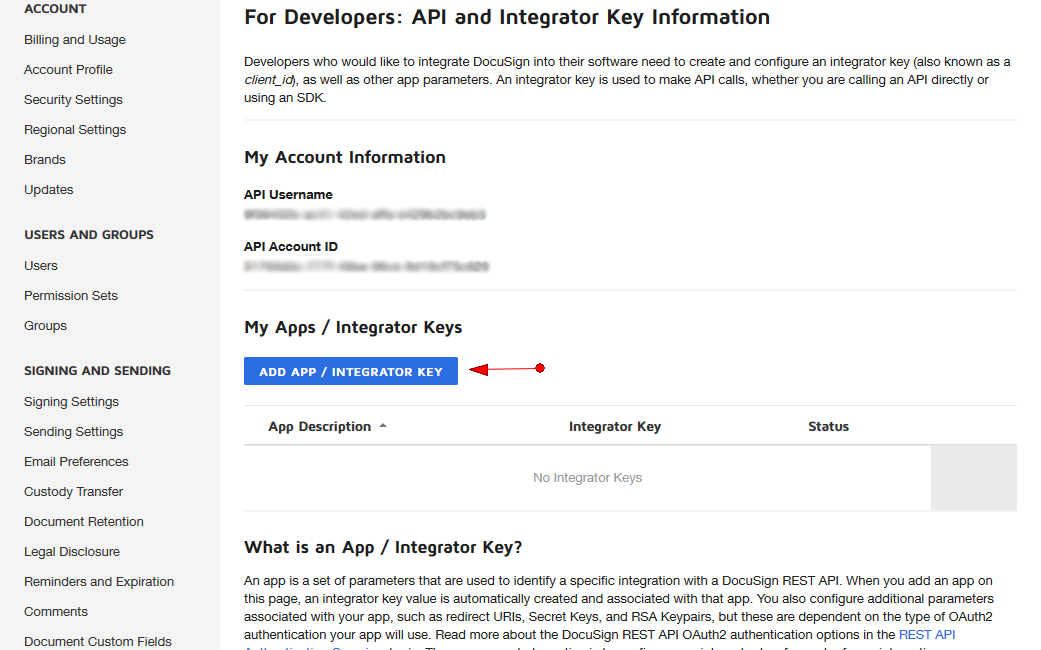Click the My Apps / Integrator Keys heading
Viewport: 1041px width, 650px height.
[x=353, y=327]
